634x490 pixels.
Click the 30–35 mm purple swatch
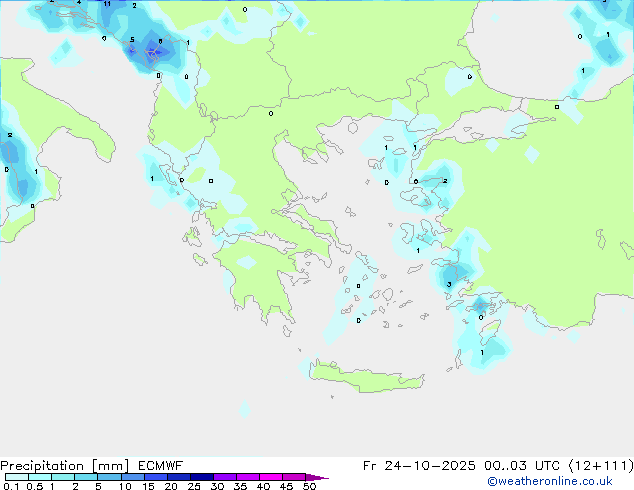point(224,477)
